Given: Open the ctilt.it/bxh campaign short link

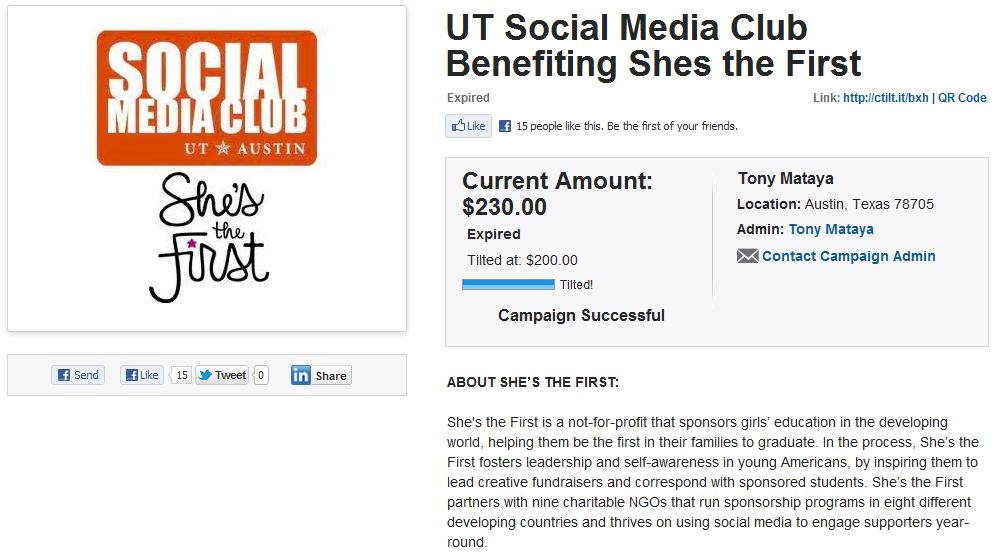Looking at the screenshot, I should (x=885, y=98).
